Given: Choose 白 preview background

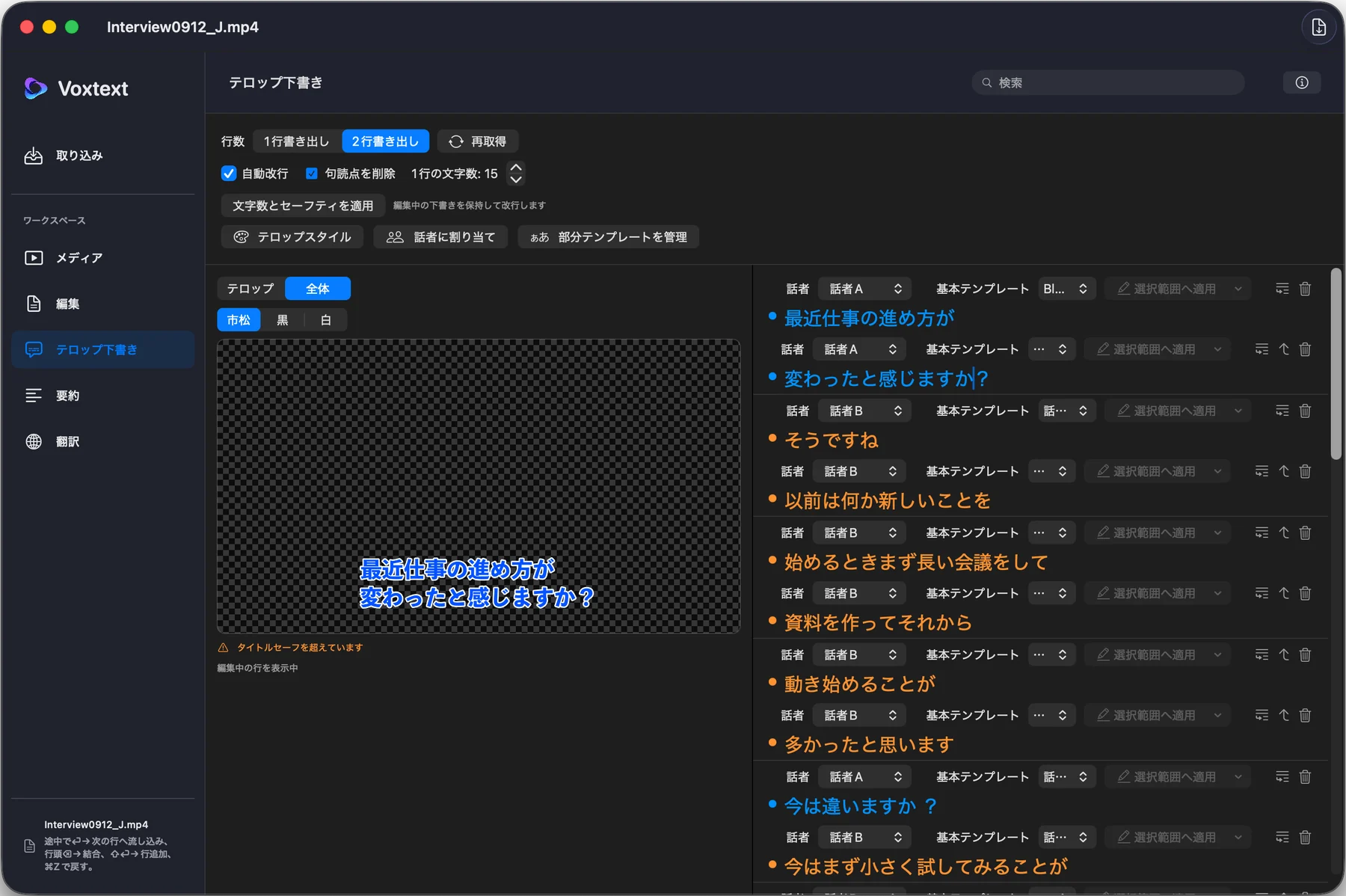Looking at the screenshot, I should 325,320.
